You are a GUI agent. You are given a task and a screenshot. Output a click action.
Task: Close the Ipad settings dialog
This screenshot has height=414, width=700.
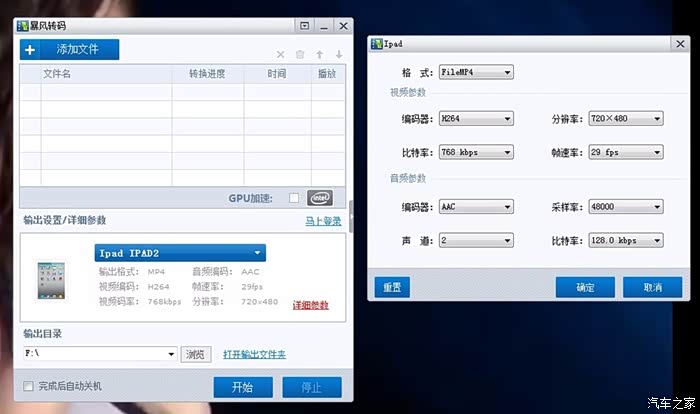[x=680, y=44]
